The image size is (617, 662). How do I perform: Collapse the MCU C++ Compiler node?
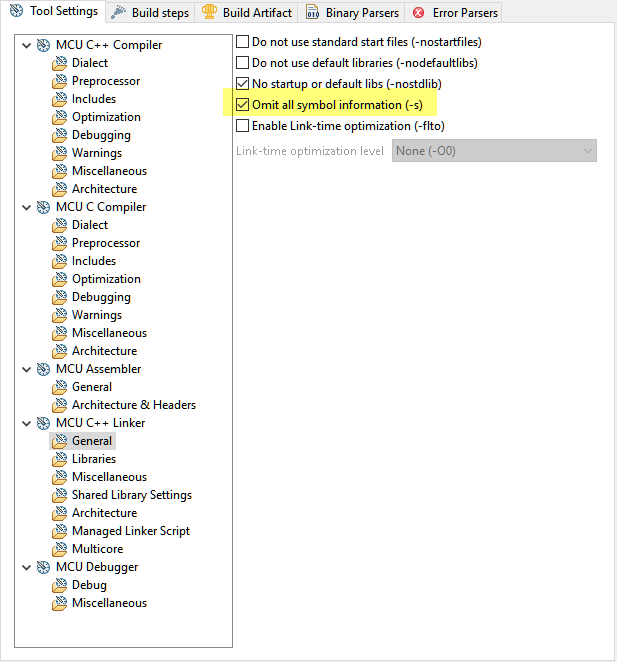(27, 45)
